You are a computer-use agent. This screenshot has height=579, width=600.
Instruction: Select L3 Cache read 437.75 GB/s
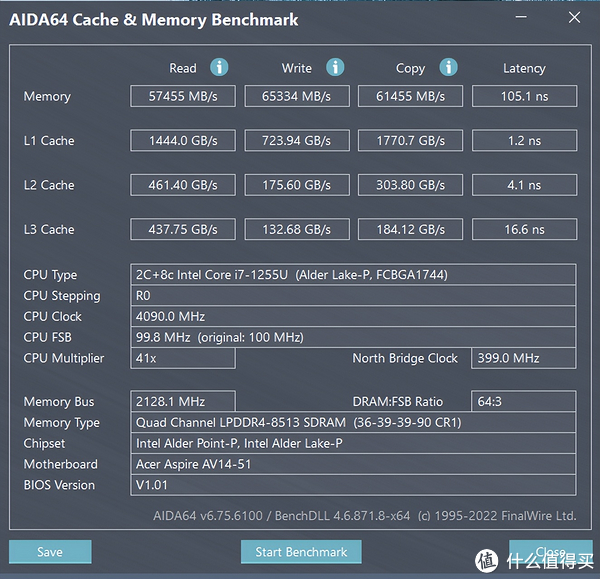pyautogui.click(x=183, y=229)
